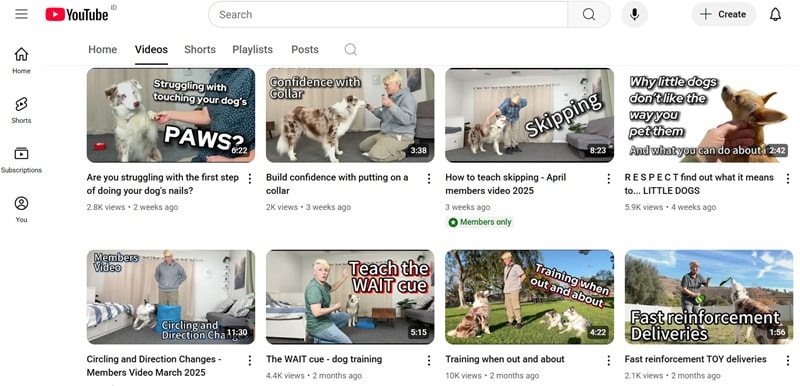
Task: Play the Members Video circling thumbnail
Action: tap(171, 297)
